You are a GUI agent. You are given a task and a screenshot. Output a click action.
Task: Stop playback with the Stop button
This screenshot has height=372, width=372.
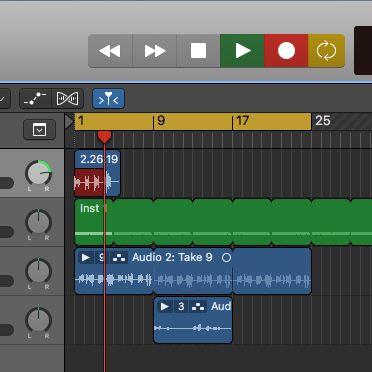[198, 51]
